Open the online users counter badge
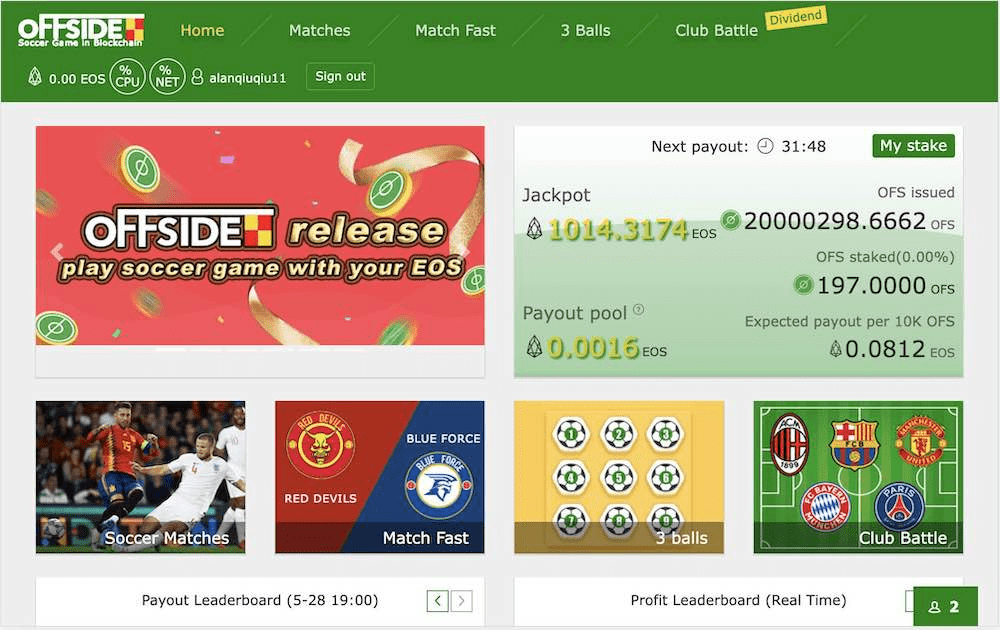Image resolution: width=1000 pixels, height=630 pixels. 945,606
